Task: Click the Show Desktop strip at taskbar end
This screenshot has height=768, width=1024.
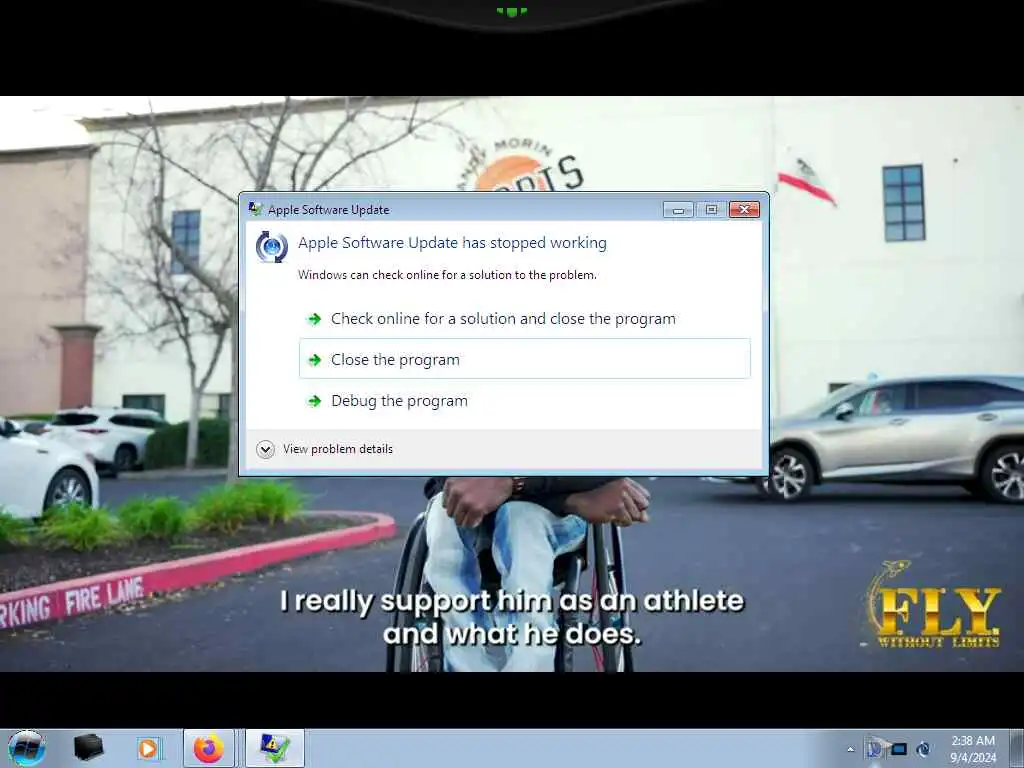Action: 1018,748
